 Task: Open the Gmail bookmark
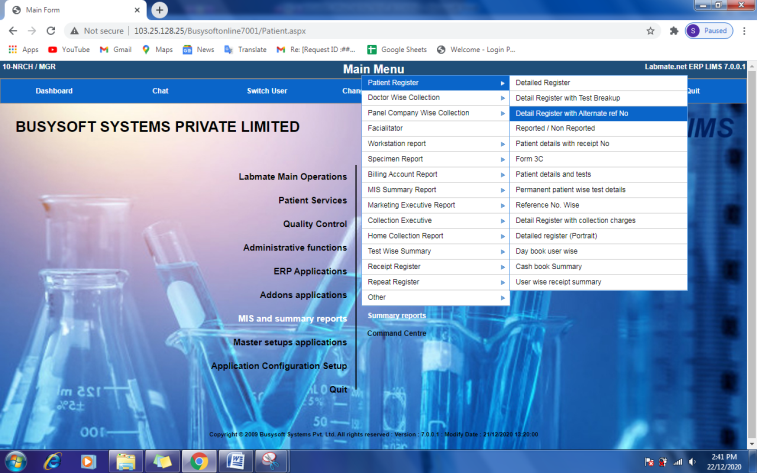(x=115, y=49)
